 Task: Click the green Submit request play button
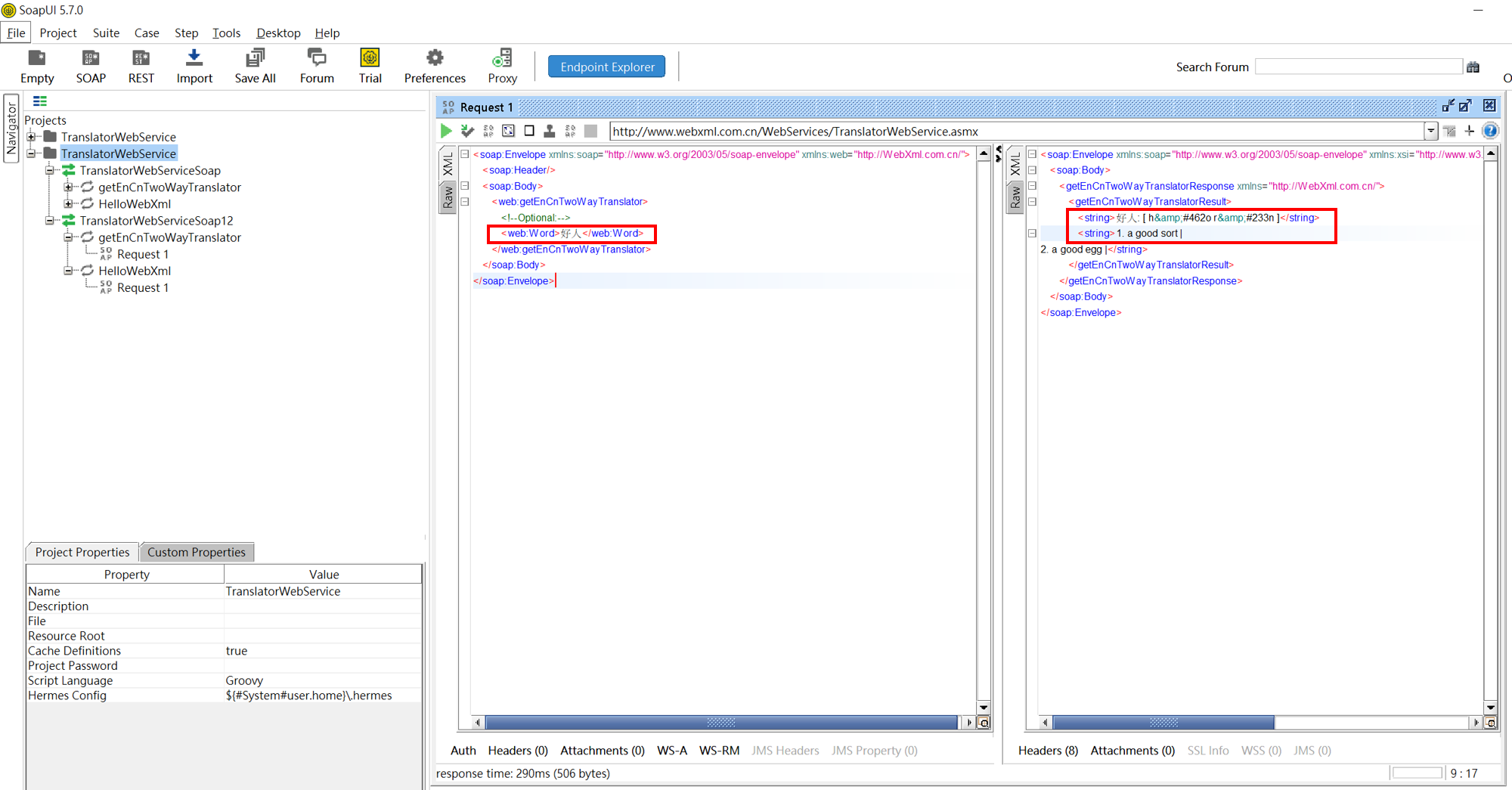click(x=446, y=131)
